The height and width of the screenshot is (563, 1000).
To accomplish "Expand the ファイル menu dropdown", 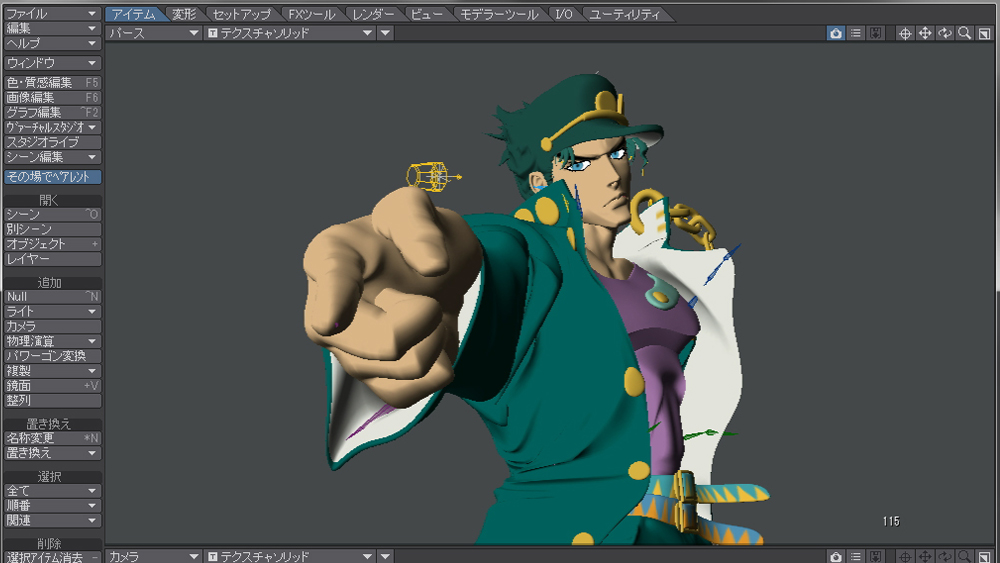I will tap(52, 14).
